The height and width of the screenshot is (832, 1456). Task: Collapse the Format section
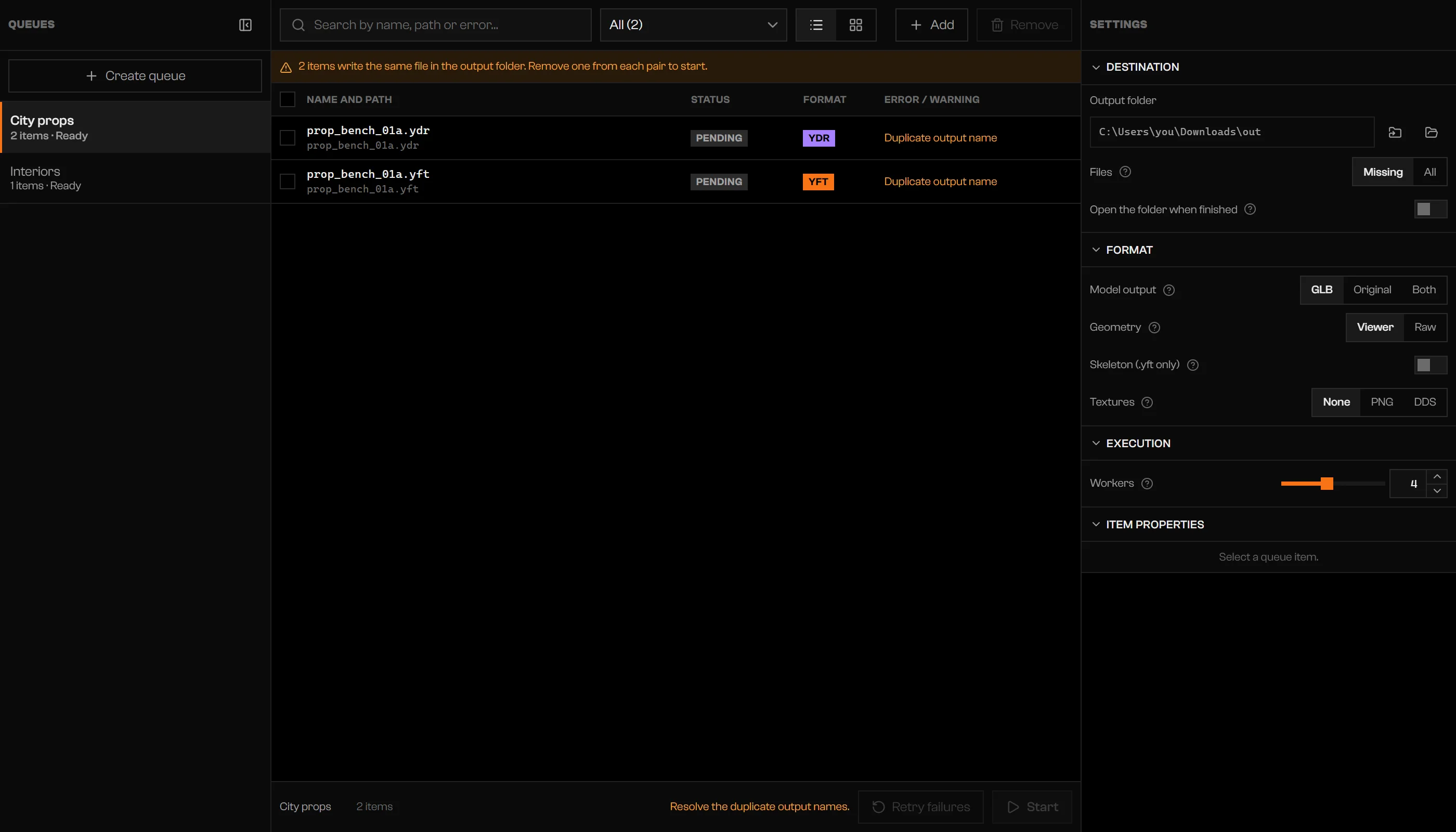pyautogui.click(x=1096, y=250)
